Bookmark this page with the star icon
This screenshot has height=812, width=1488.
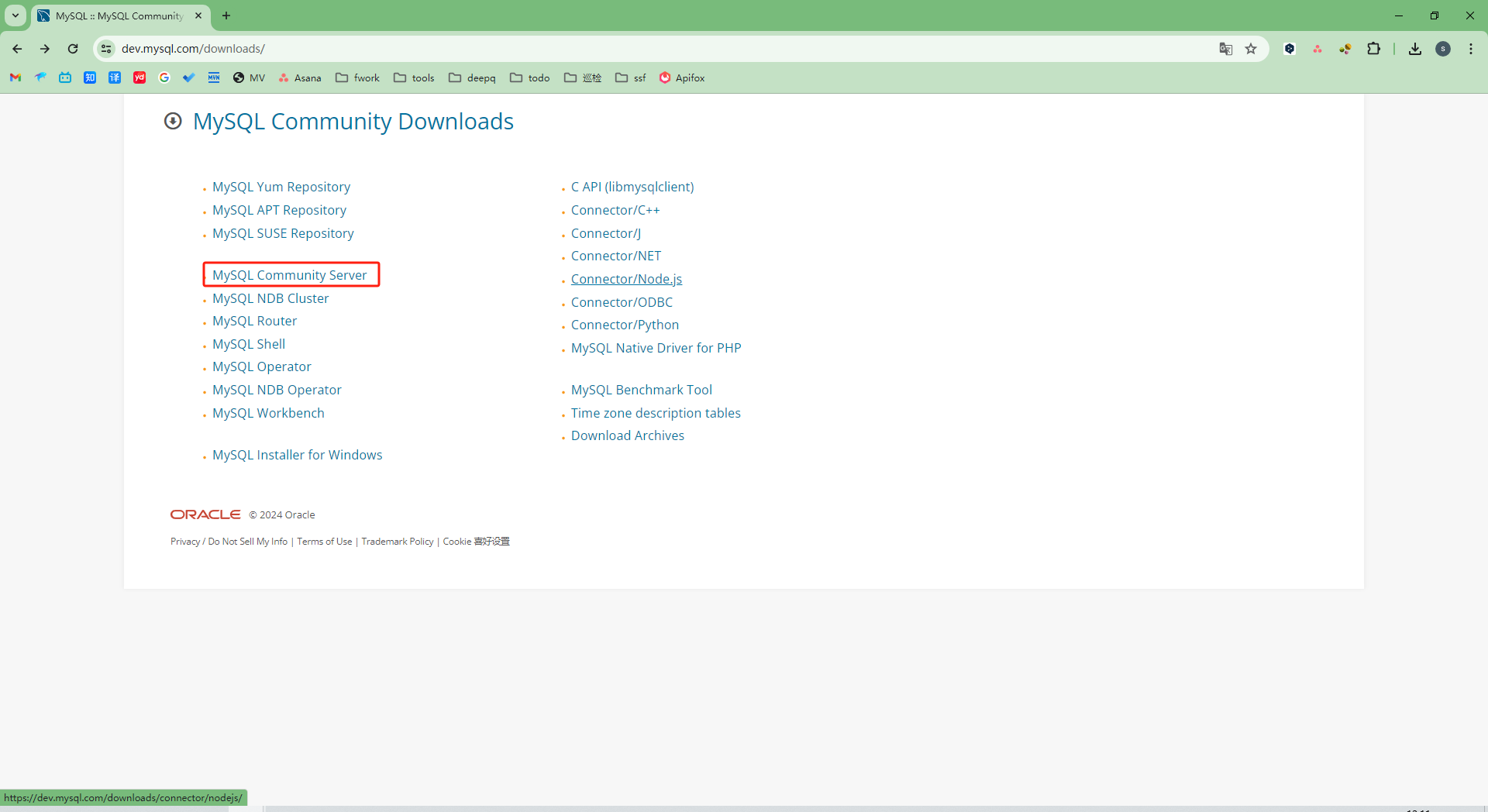coord(1251,49)
